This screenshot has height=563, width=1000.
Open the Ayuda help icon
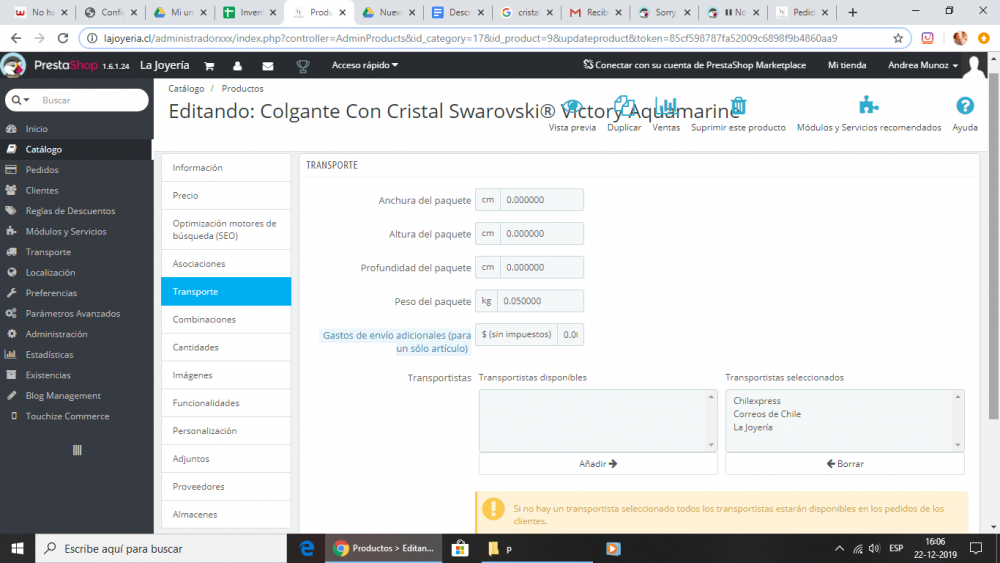[965, 105]
